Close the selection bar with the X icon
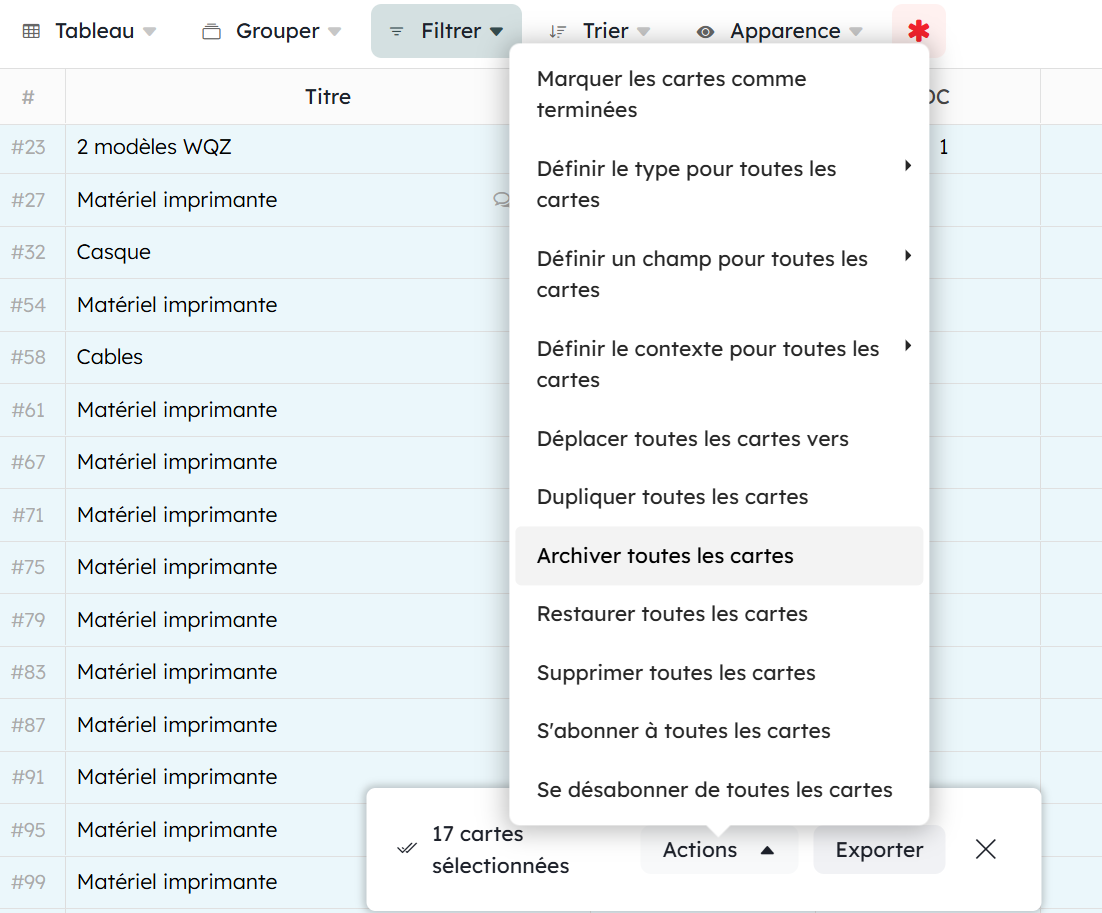The width and height of the screenshot is (1102, 913). click(985, 849)
